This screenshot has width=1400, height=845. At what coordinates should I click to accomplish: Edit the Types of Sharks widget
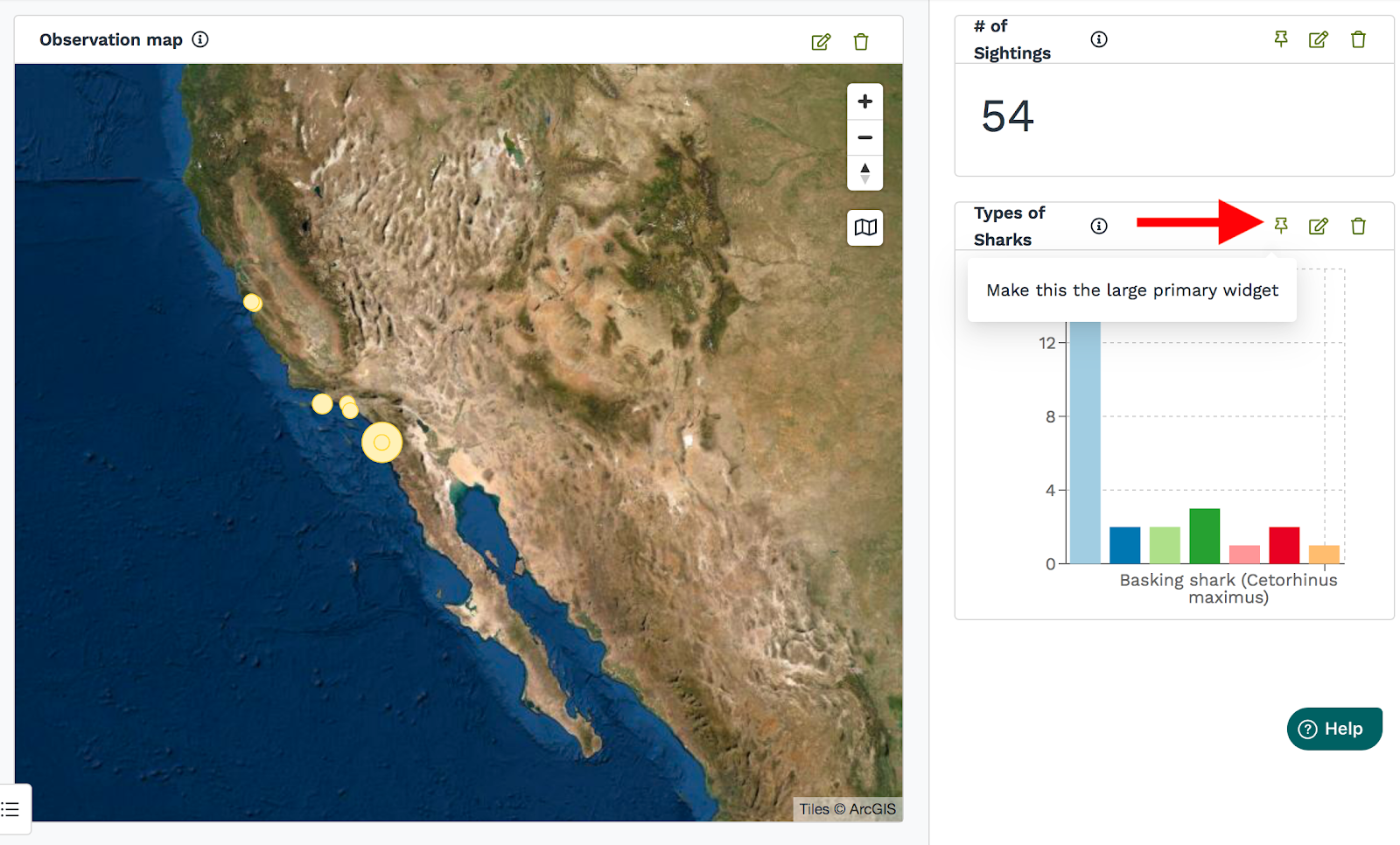[1318, 227]
